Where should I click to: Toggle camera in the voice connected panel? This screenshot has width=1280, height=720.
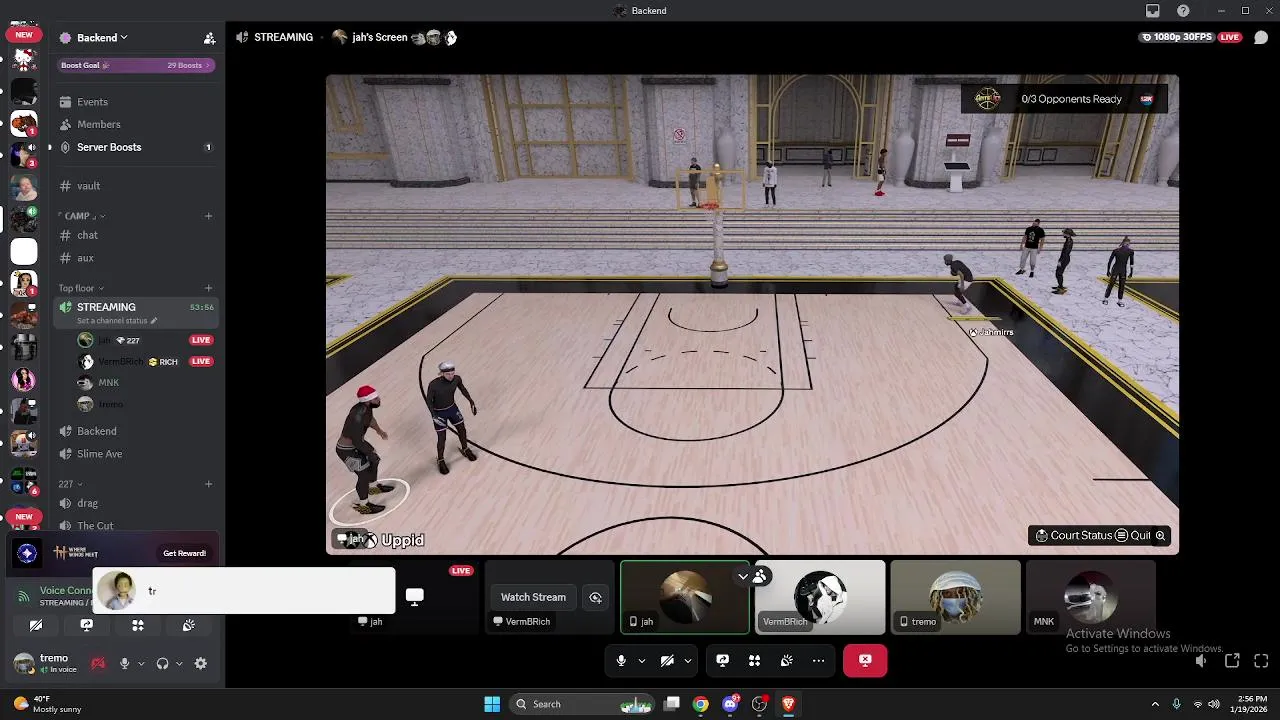[x=36, y=625]
